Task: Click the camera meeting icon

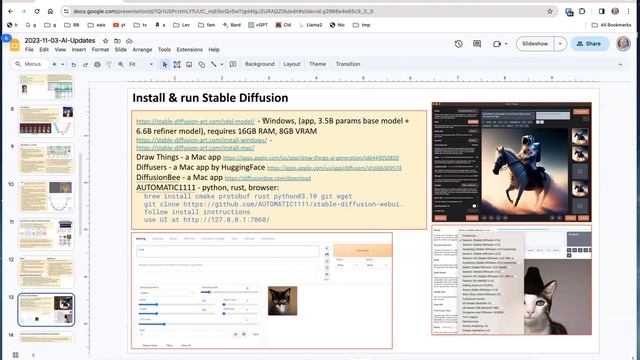Action: (x=497, y=44)
